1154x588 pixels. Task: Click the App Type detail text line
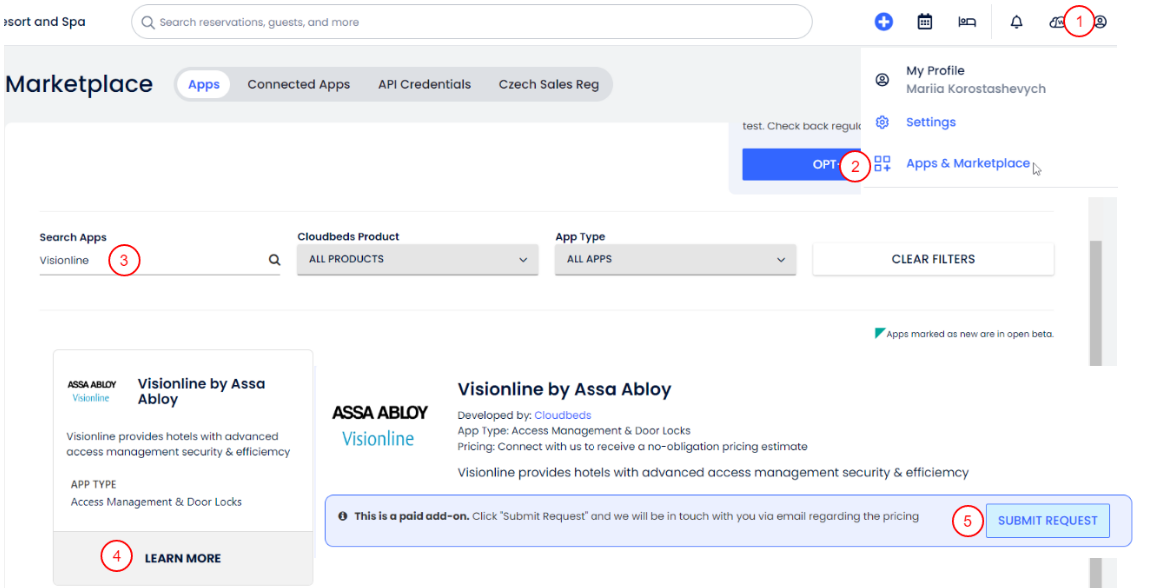[574, 431]
